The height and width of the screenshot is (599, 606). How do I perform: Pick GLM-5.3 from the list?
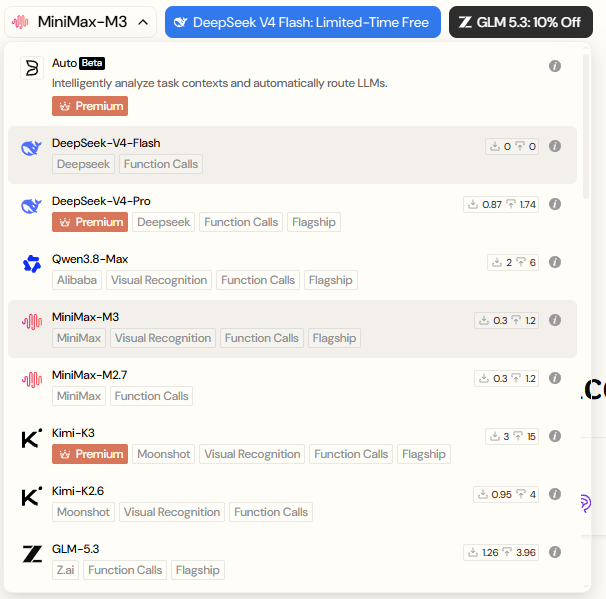coord(292,561)
